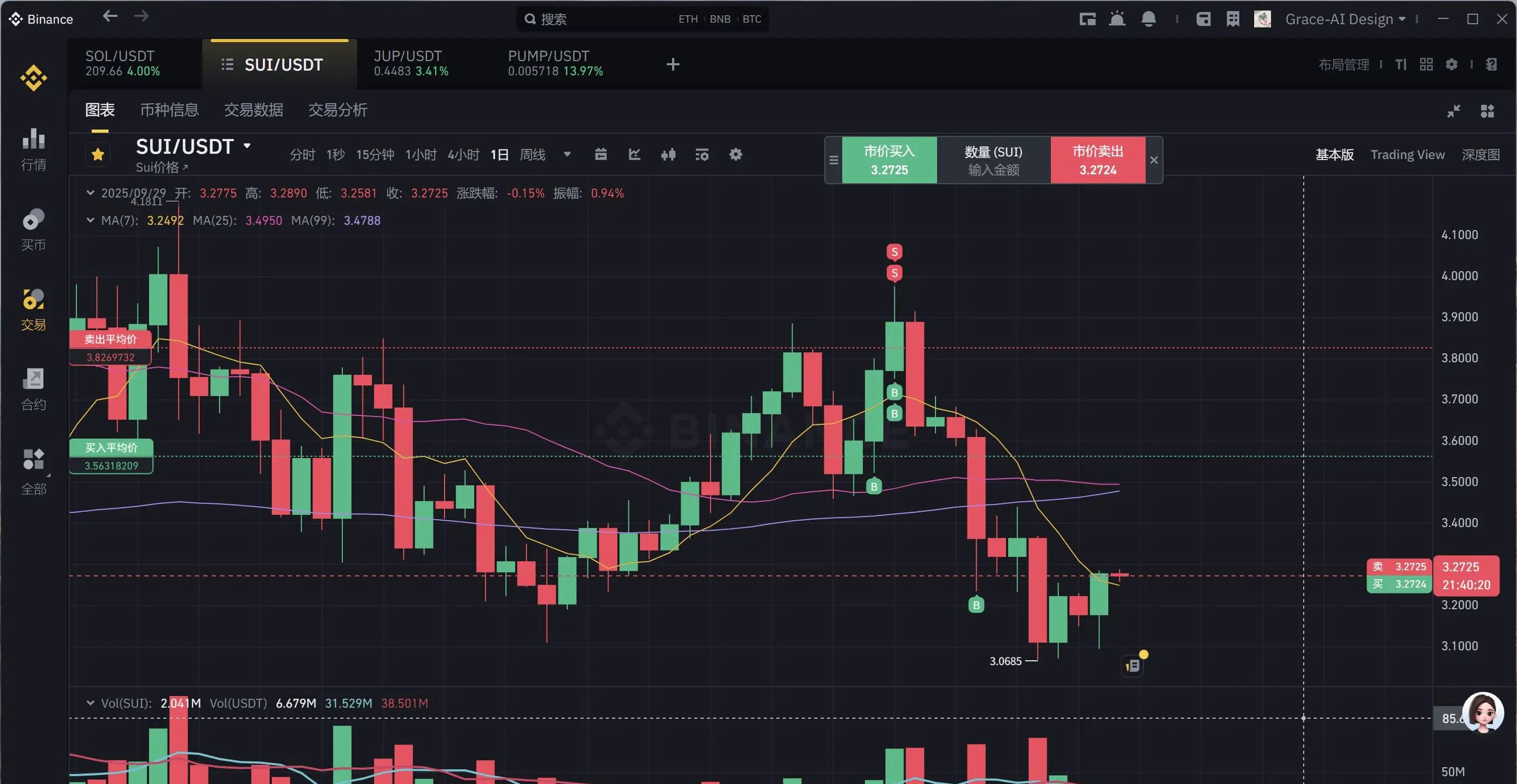
Task: Open the price alert alarm icon
Action: tap(1117, 19)
